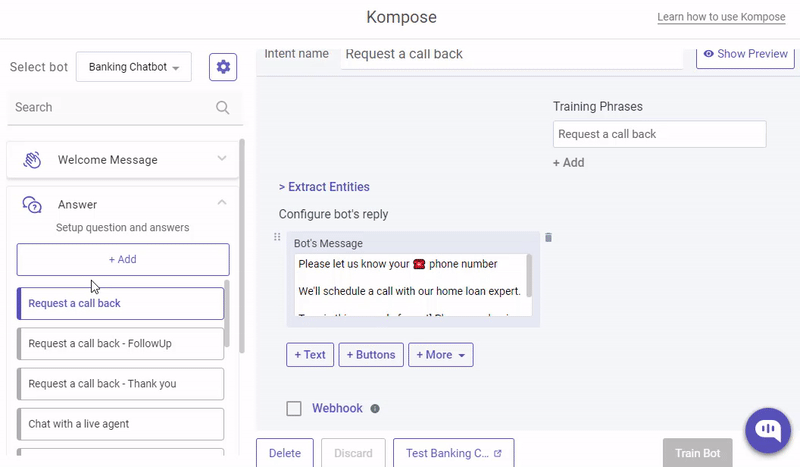Click the Answer question bubble icon
Viewport: 800px width, 467px height.
32,205
